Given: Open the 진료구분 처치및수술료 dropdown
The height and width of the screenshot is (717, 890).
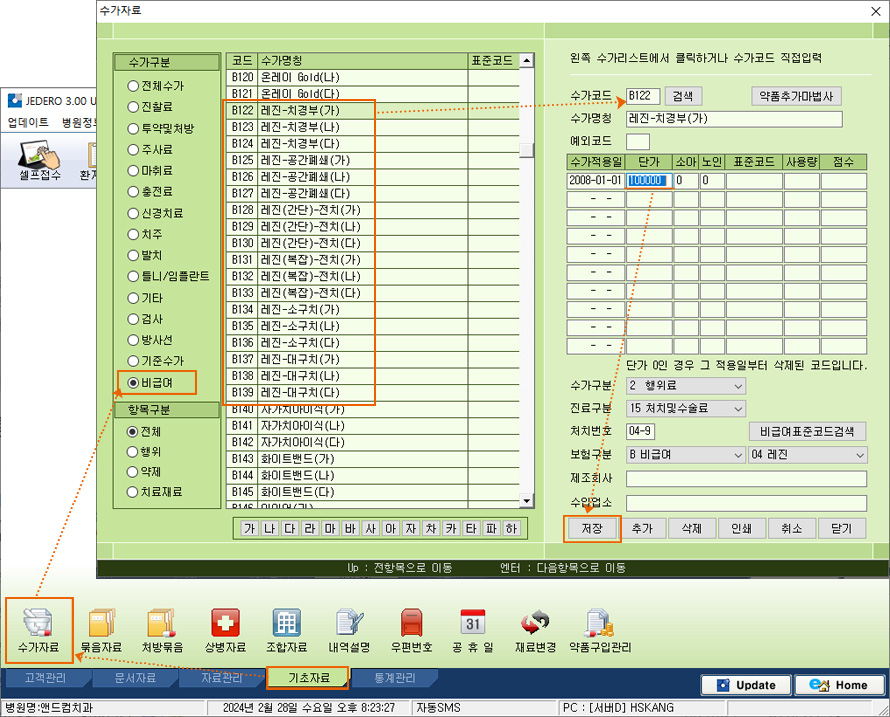Looking at the screenshot, I should [x=686, y=408].
